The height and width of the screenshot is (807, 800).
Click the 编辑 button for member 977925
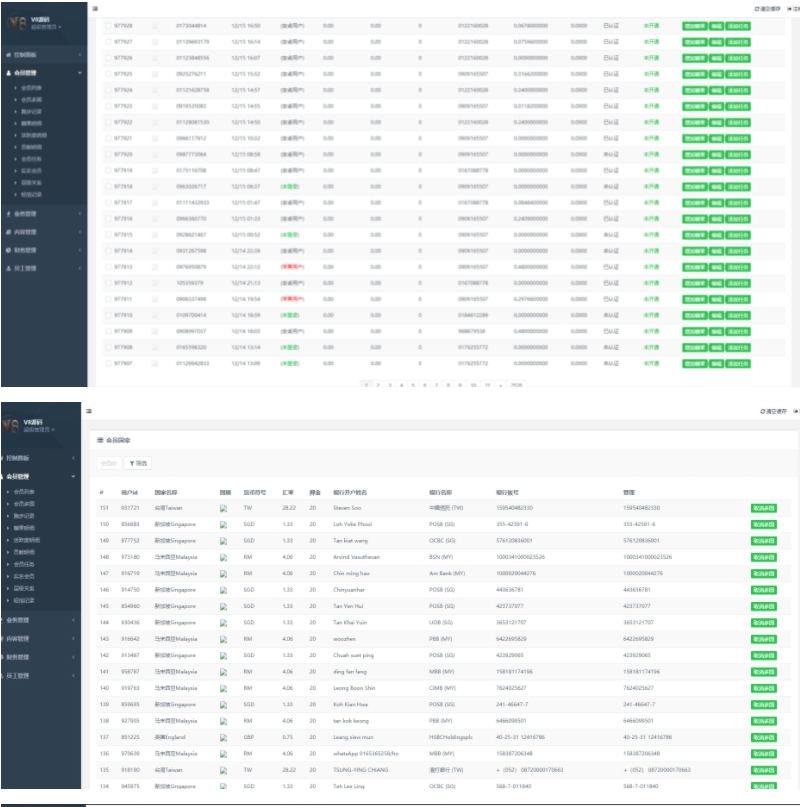[716, 74]
